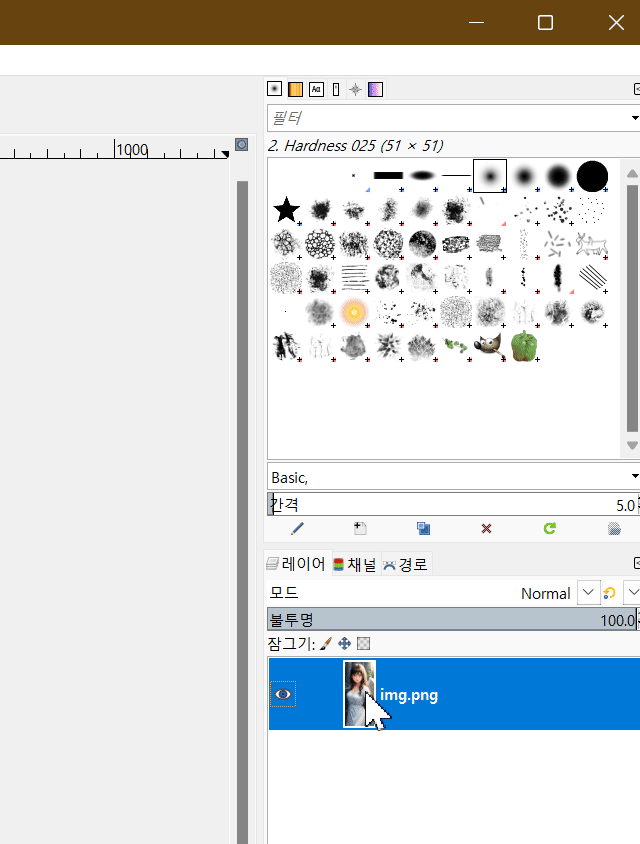This screenshot has height=844, width=640.
Task: Refresh the brushes list
Action: [550, 529]
